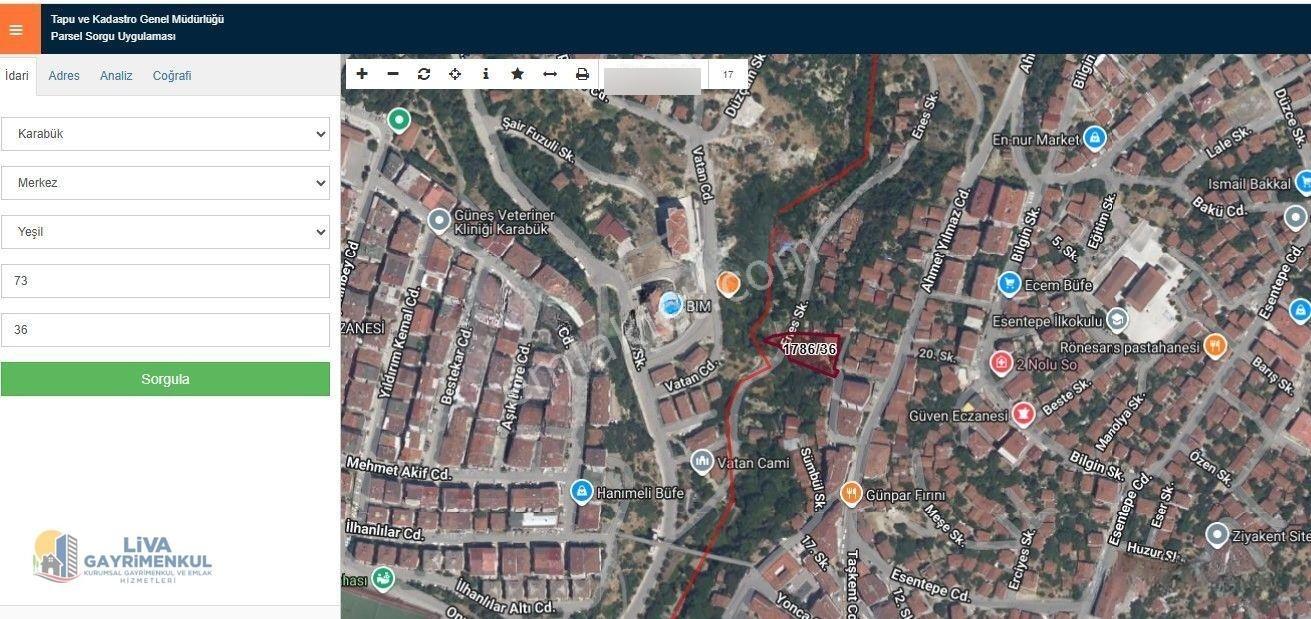Click the block number field containing 73
The width and height of the screenshot is (1311, 619).
tap(165, 281)
